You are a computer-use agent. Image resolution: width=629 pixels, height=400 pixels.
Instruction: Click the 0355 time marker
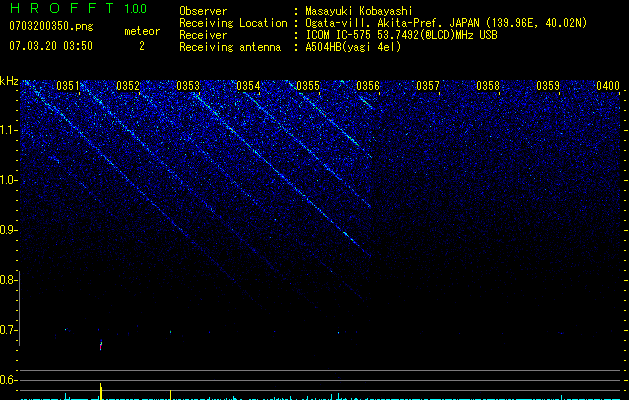point(308,86)
